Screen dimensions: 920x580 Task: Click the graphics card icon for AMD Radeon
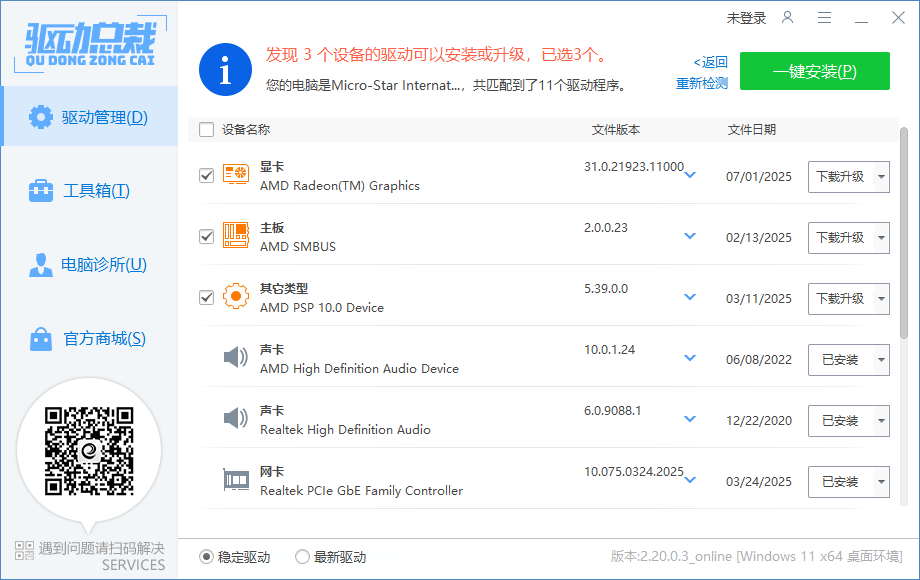tap(236, 175)
